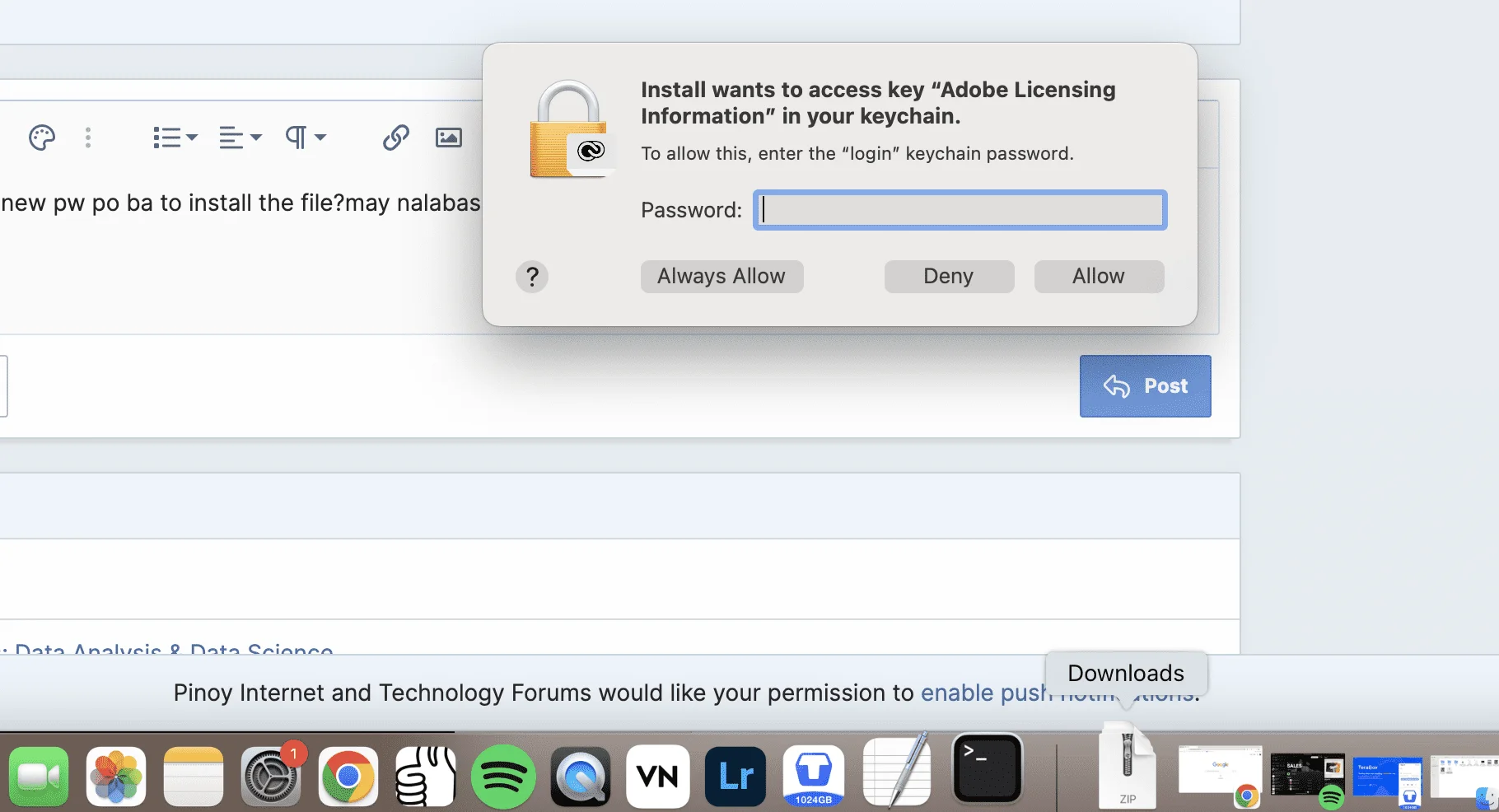Click the Deny button in keychain dialog
1499x812 pixels.
(x=949, y=276)
